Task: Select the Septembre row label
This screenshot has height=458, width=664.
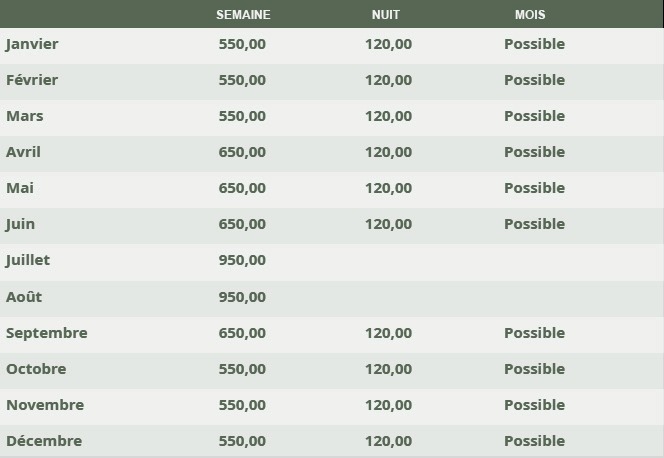Action: pos(47,333)
